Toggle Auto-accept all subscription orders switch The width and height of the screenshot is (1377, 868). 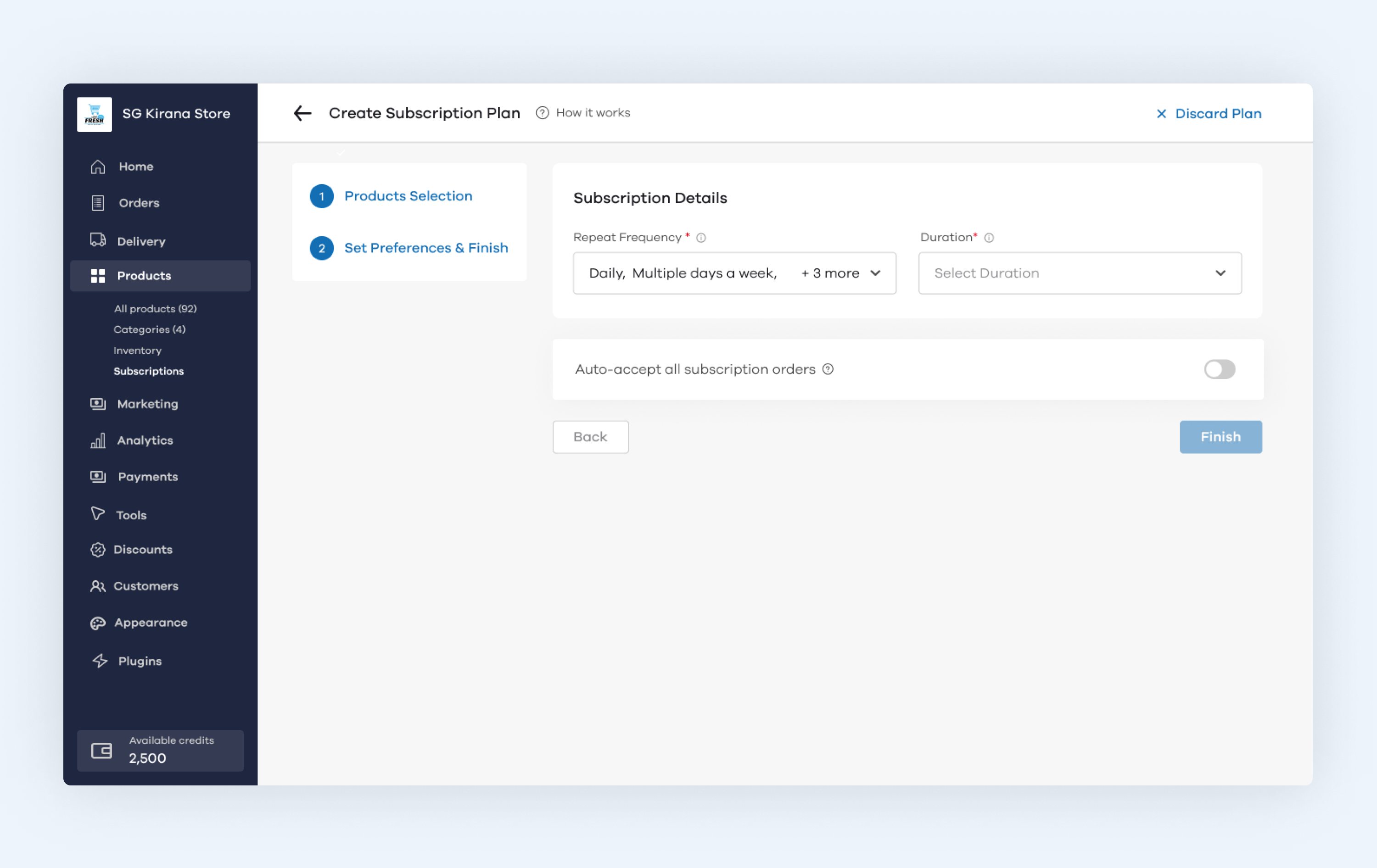coord(1219,369)
